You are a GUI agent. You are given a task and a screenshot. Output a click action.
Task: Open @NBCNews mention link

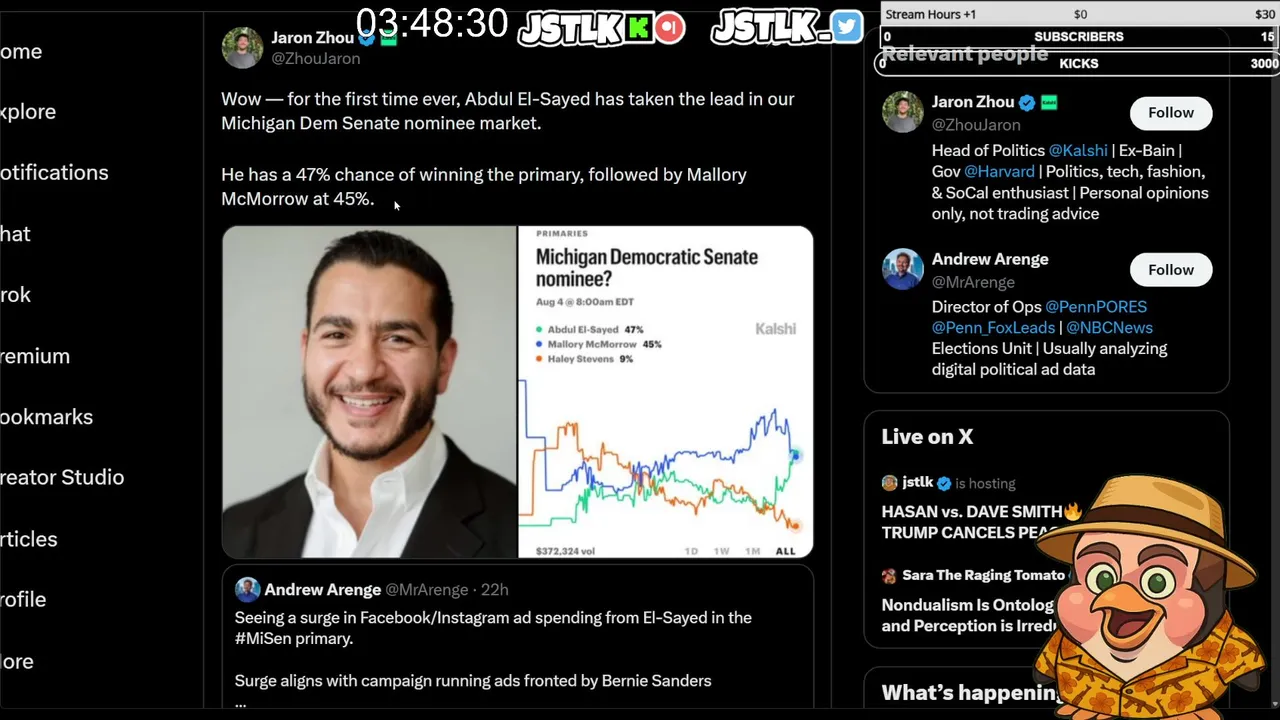[1109, 328]
